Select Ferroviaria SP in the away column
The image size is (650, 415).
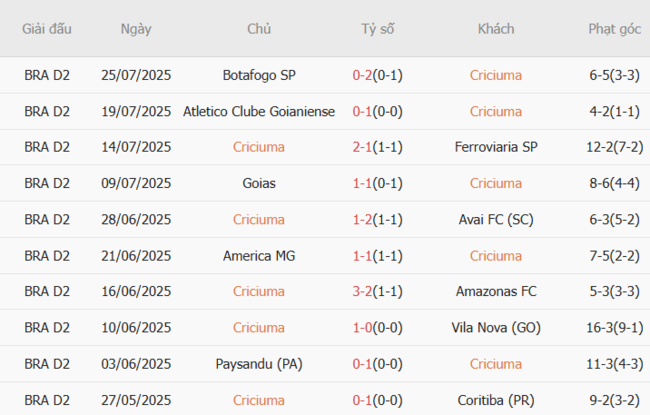tap(495, 147)
